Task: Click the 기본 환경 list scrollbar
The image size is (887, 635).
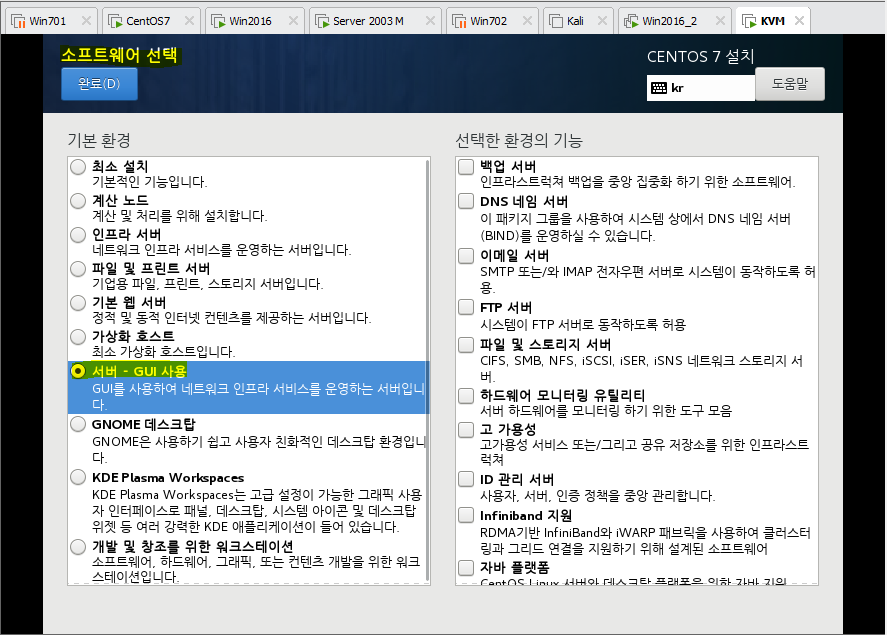Action: coord(428,370)
